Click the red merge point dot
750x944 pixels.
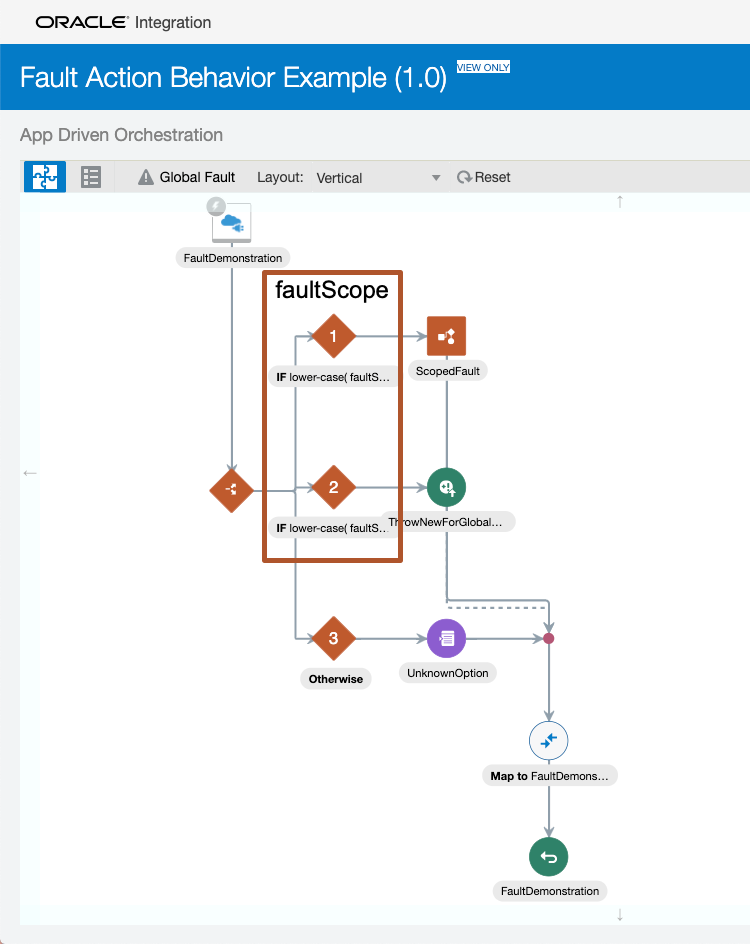[x=548, y=638]
